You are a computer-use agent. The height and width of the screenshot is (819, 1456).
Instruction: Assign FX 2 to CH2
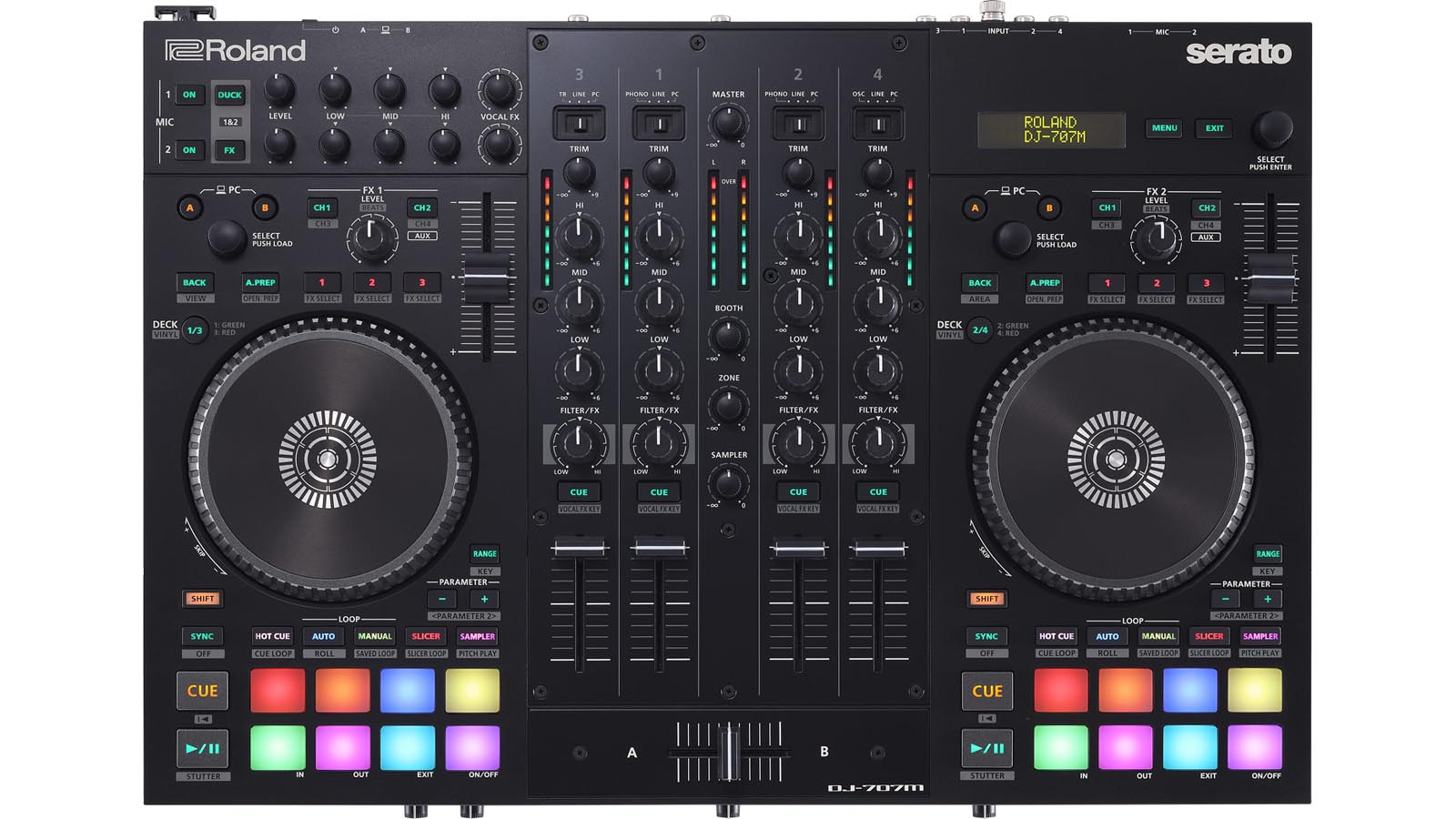[x=1207, y=207]
